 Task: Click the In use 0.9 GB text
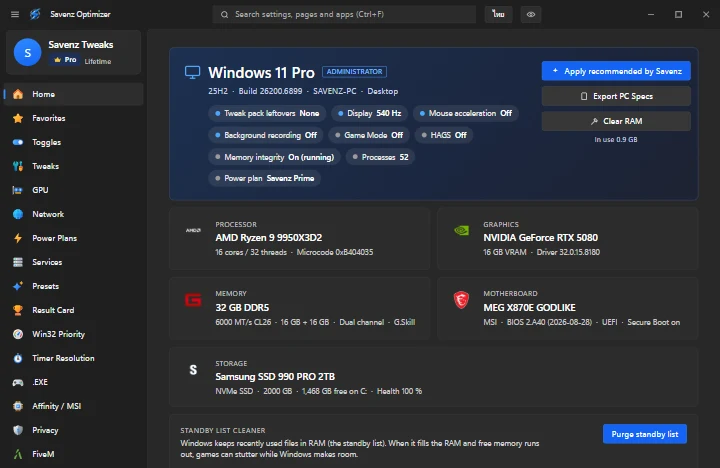point(616,140)
